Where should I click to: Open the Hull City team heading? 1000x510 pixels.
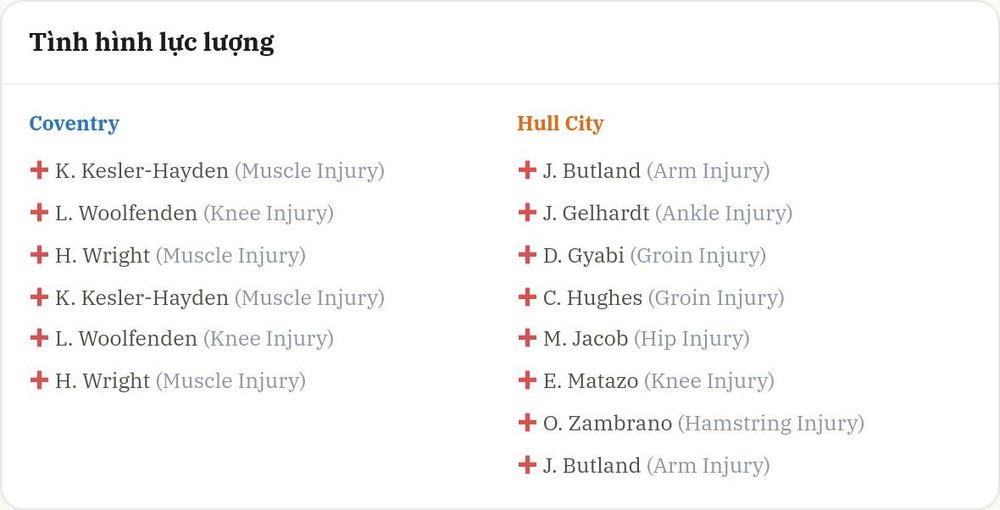point(560,123)
